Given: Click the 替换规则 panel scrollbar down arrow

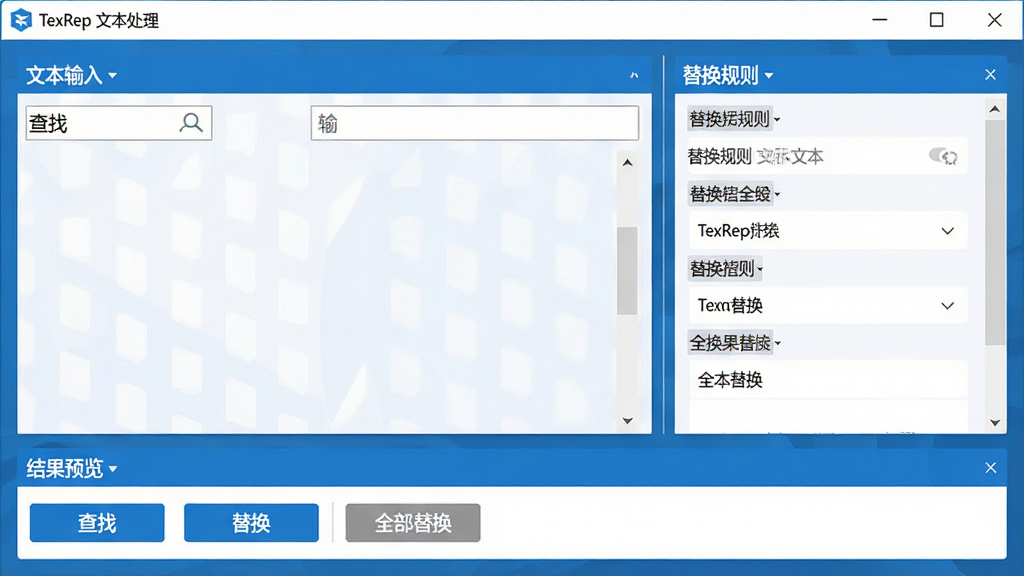Looking at the screenshot, I should pyautogui.click(x=995, y=423).
